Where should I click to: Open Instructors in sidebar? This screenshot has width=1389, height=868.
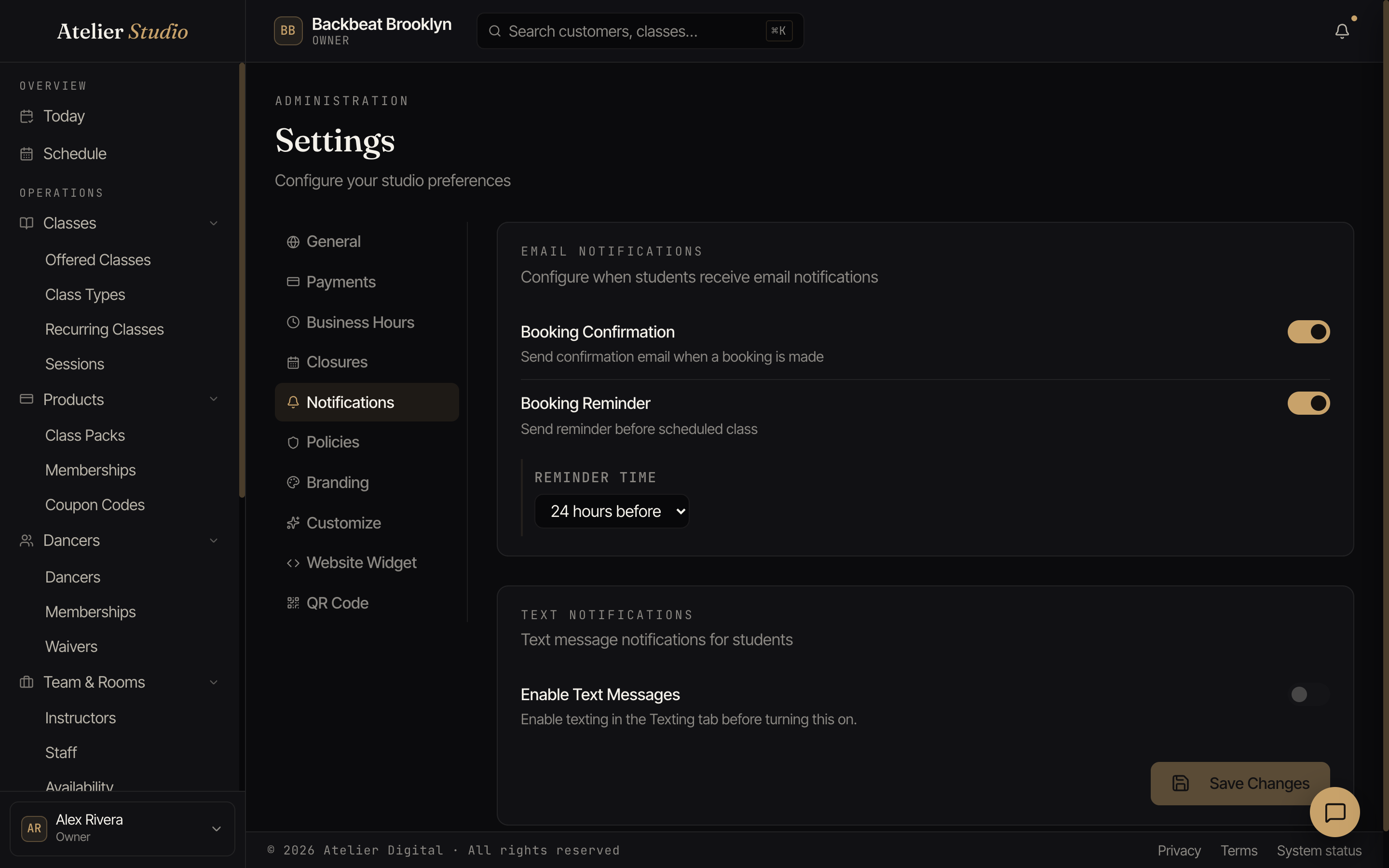point(81,718)
